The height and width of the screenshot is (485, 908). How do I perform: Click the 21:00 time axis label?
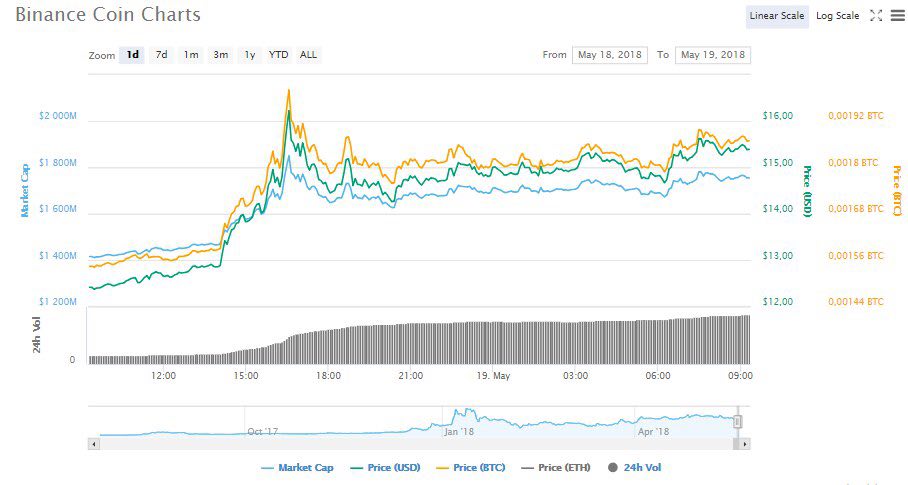coord(411,376)
